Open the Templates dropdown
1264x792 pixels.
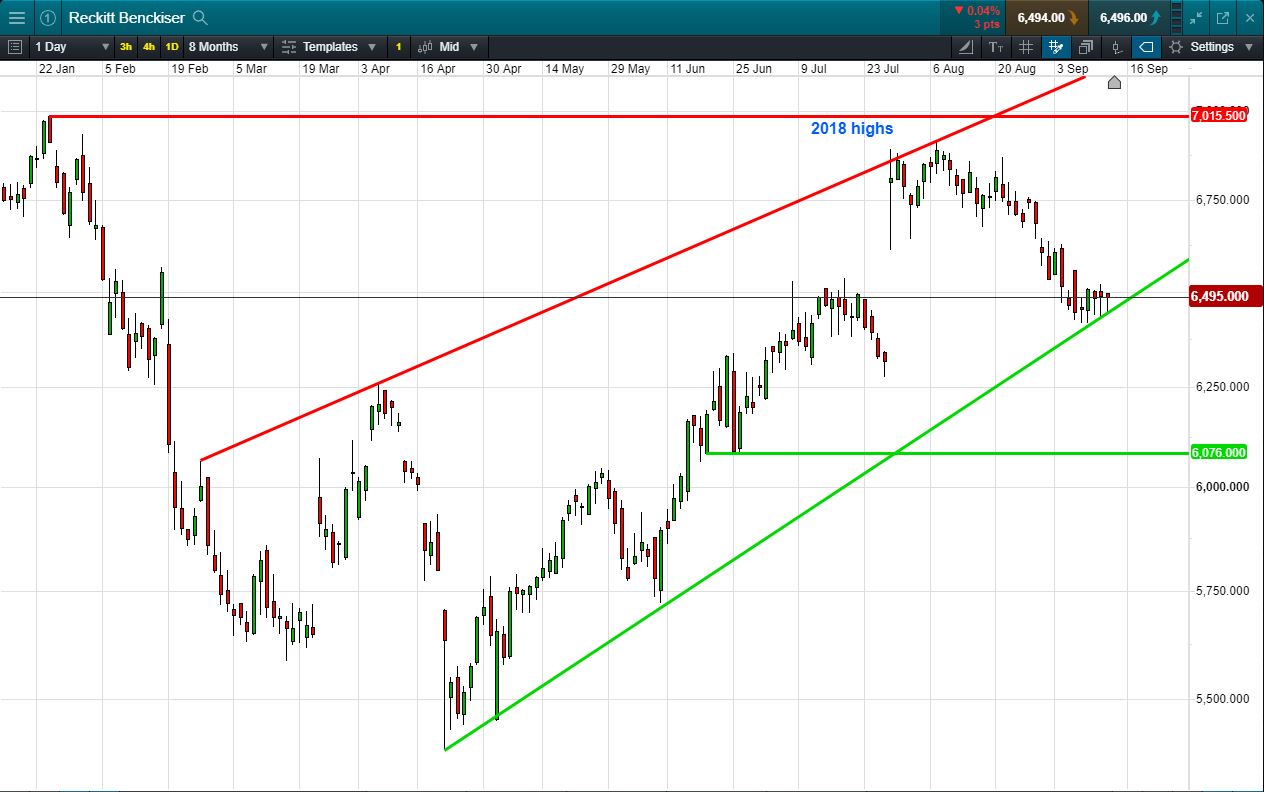click(329, 47)
